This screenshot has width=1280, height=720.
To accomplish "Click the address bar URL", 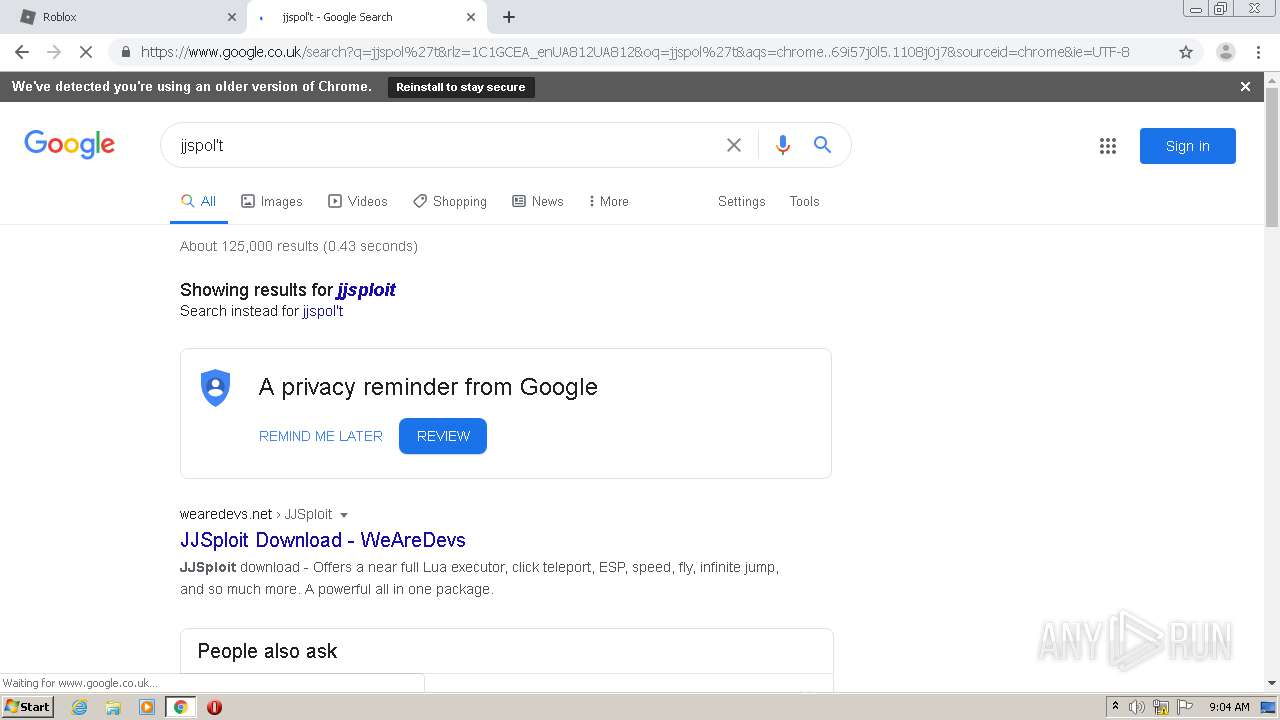I will tap(635, 52).
